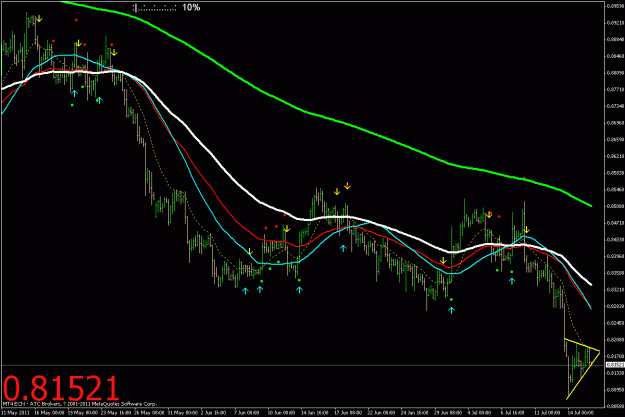This screenshot has width=625, height=417.
Task: Click the "11 Jul 08:00" time axis label
Action: point(547,413)
